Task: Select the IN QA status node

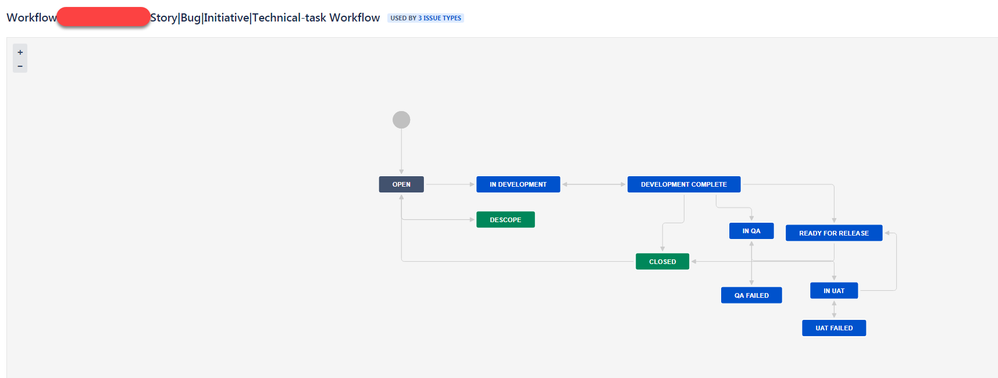Action: [x=751, y=231]
